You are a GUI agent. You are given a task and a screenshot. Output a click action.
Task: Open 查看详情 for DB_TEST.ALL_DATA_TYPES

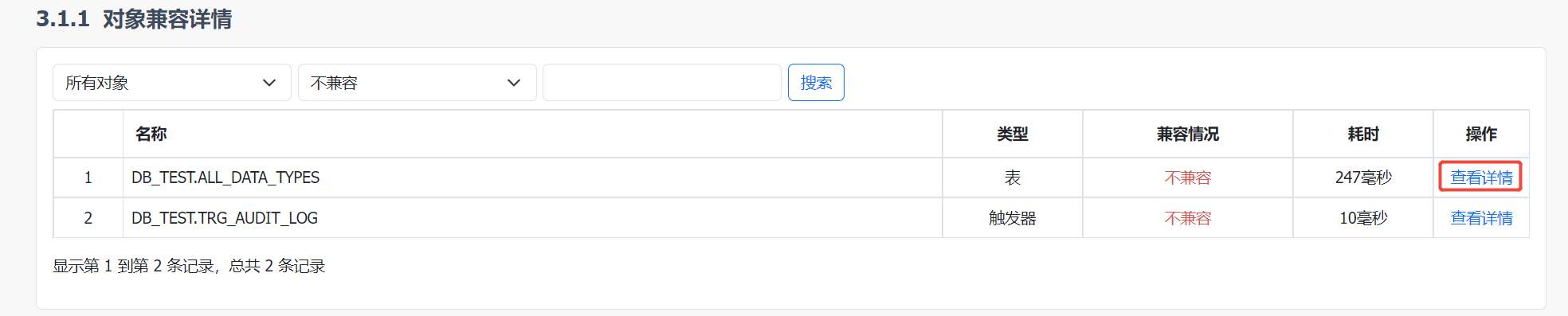[x=1481, y=178]
